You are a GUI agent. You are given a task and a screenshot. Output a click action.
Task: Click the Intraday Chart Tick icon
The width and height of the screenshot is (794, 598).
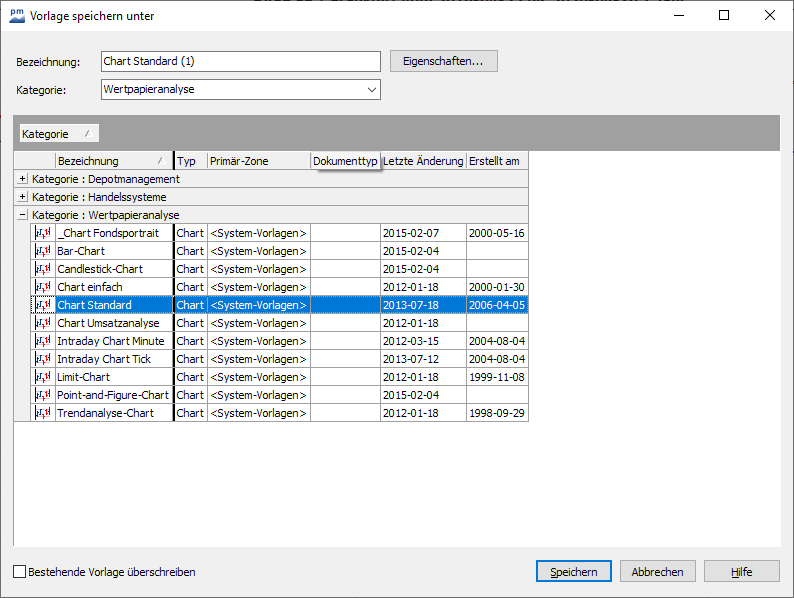(x=43, y=359)
